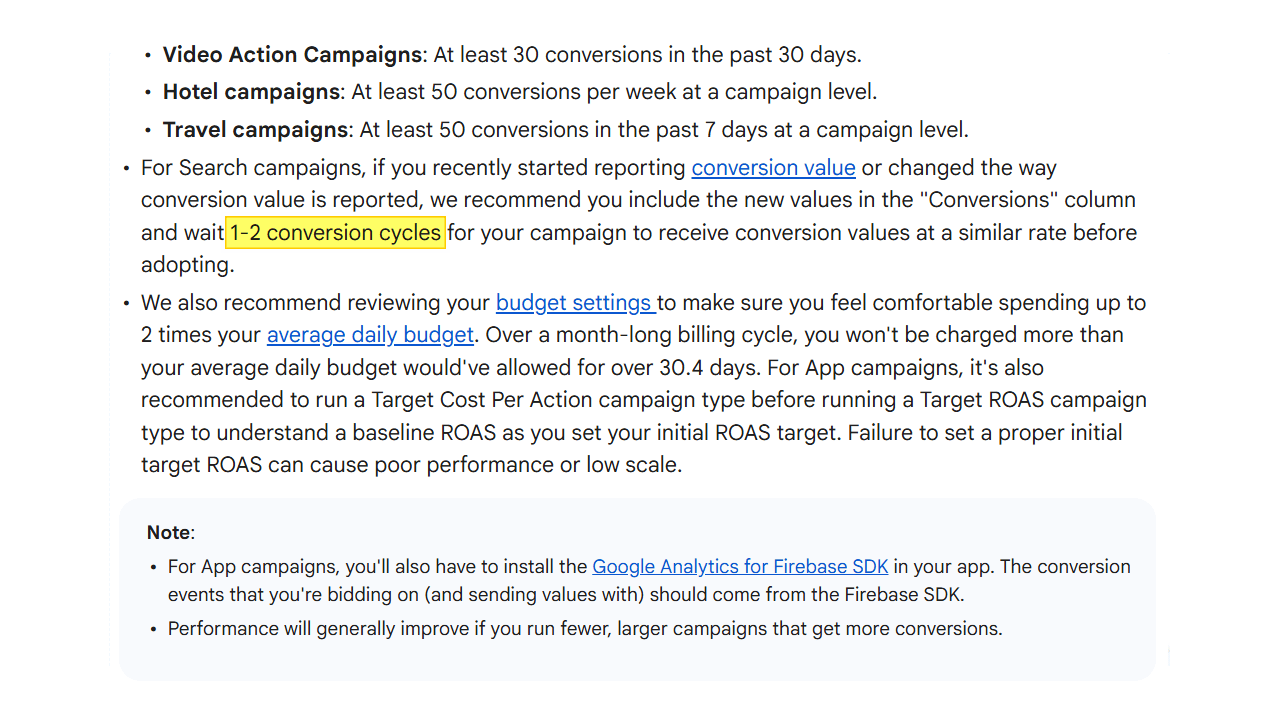Open the "average daily budget" link
Viewport: 1280px width, 720px height.
click(370, 335)
